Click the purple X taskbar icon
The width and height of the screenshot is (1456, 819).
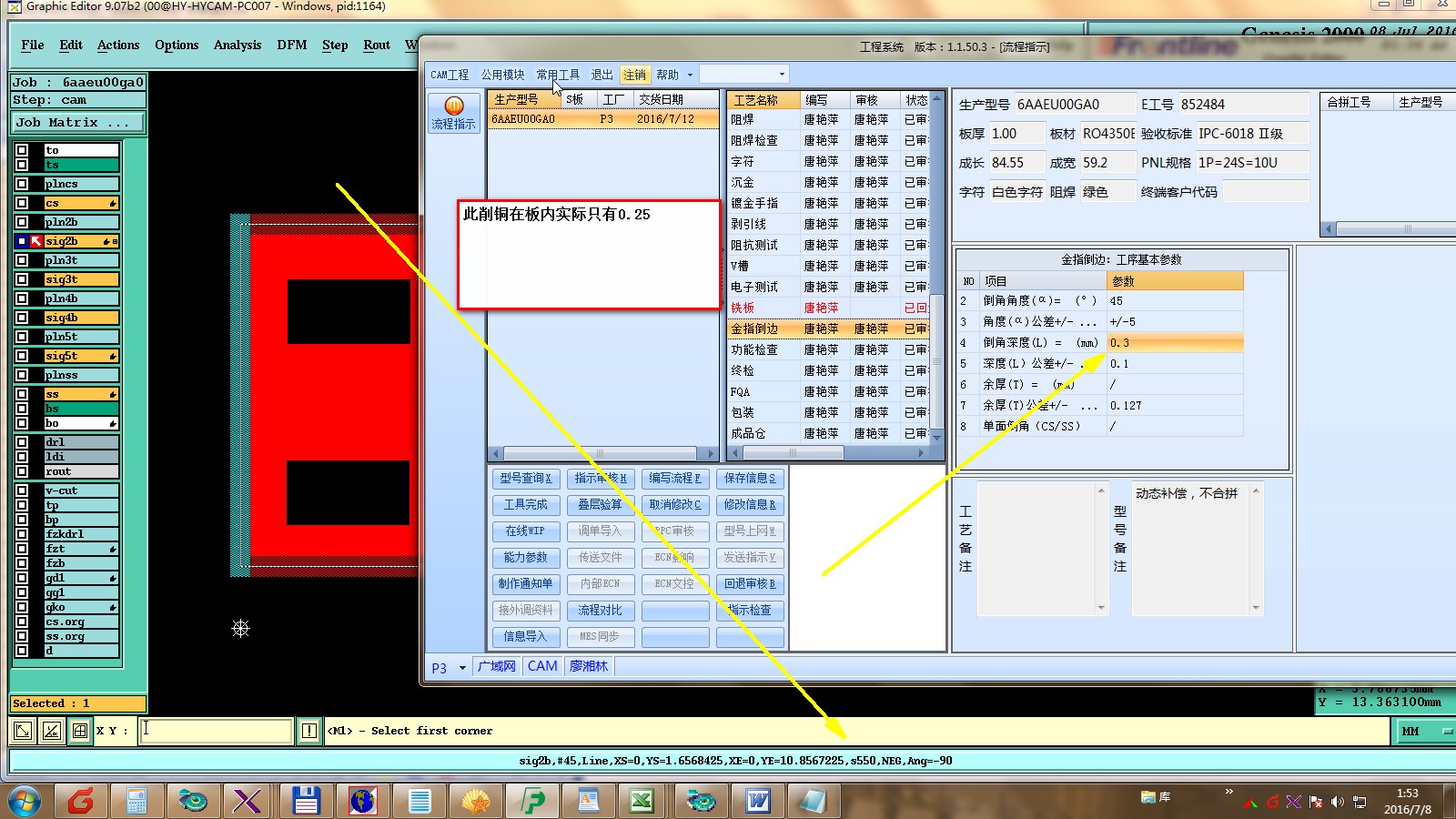pyautogui.click(x=248, y=801)
